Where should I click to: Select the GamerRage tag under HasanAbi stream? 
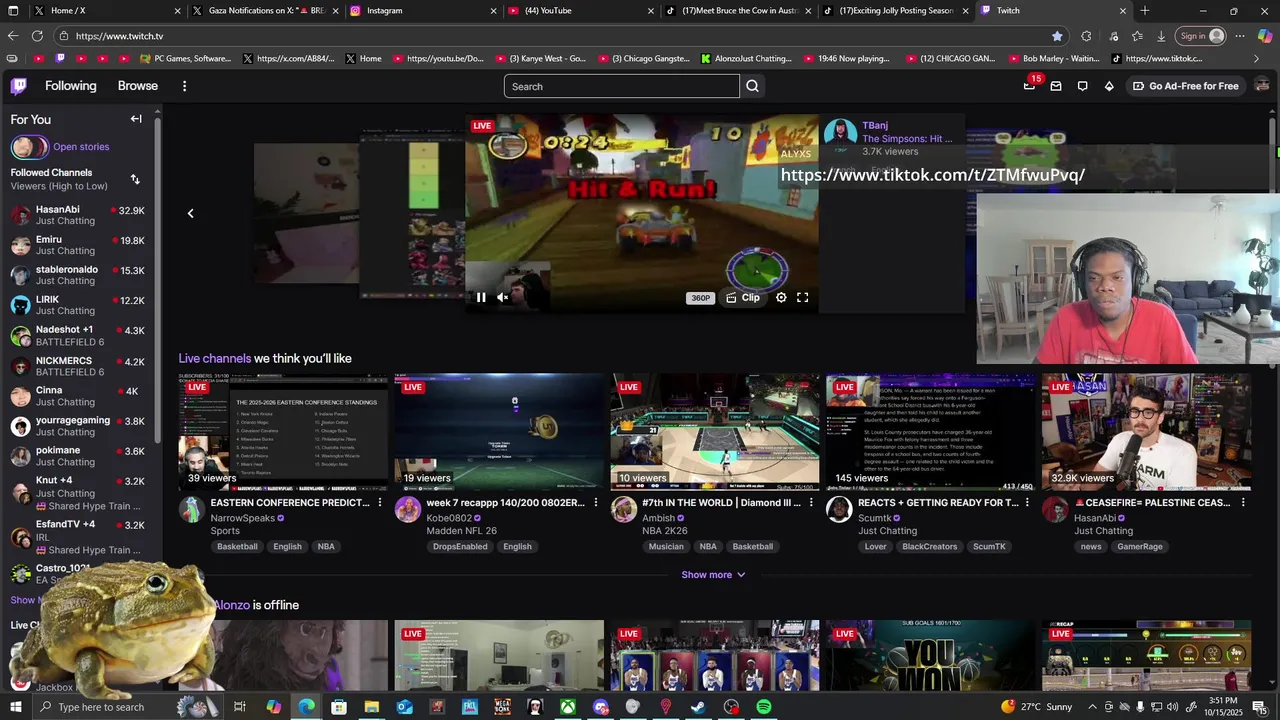point(1140,547)
